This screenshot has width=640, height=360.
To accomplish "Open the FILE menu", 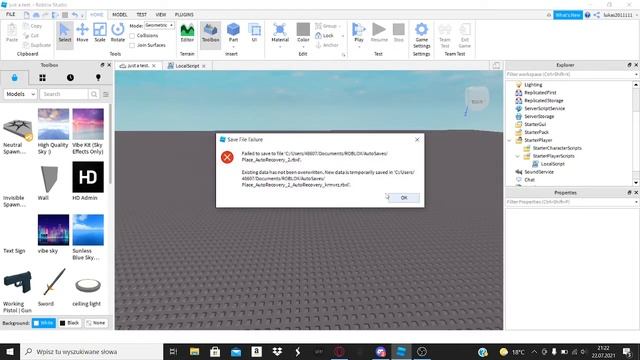I will tap(11, 14).
